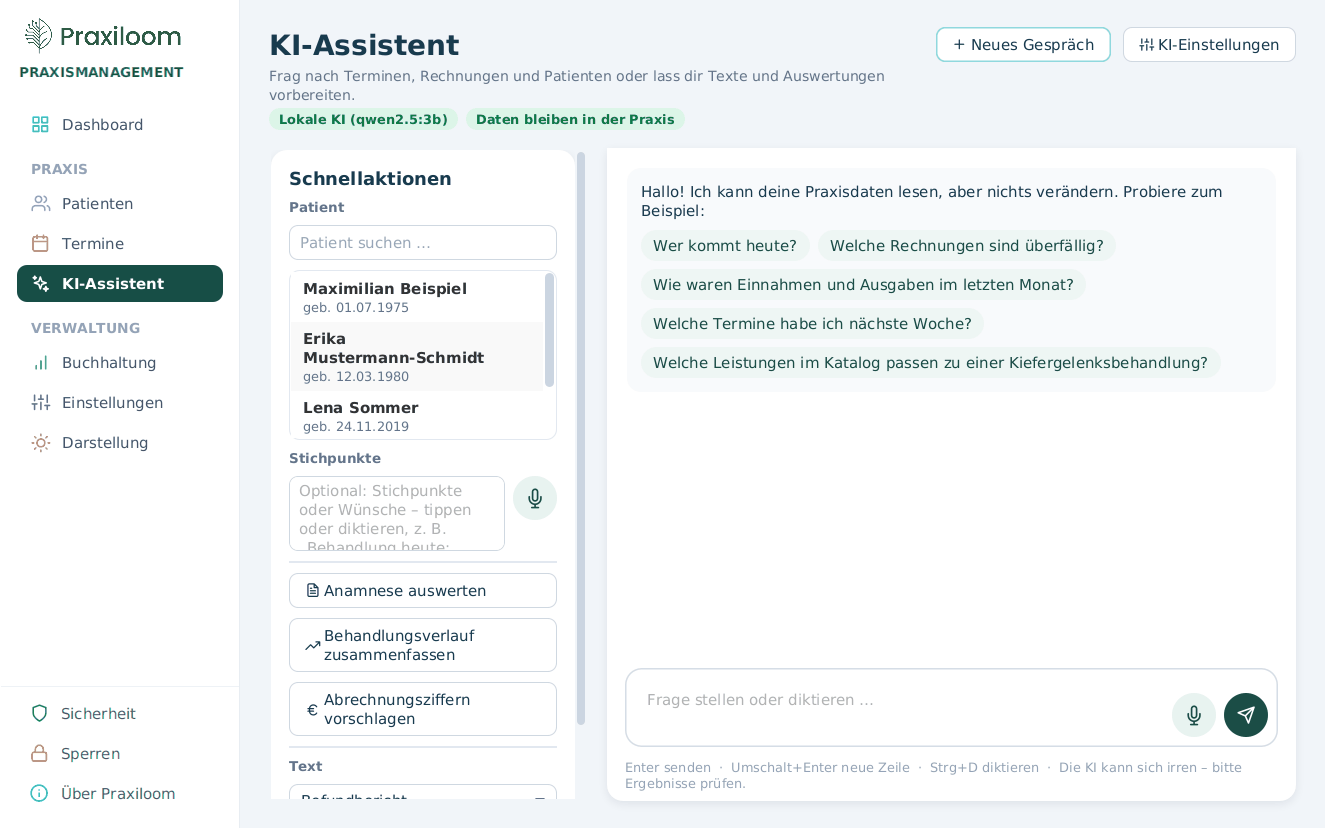Screen dimensions: 1325x828
Task: Select patient Erika Mustermann-Schmidt
Action: click(x=417, y=357)
